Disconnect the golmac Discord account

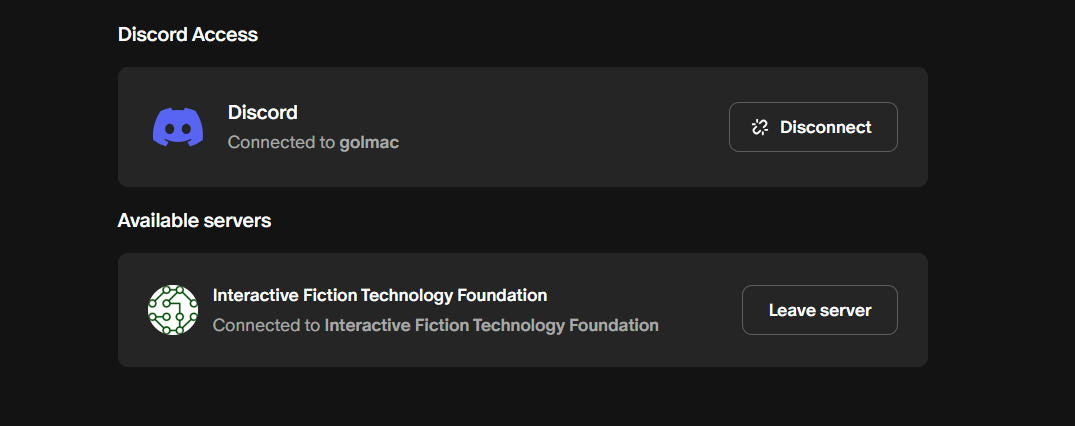[x=813, y=127]
